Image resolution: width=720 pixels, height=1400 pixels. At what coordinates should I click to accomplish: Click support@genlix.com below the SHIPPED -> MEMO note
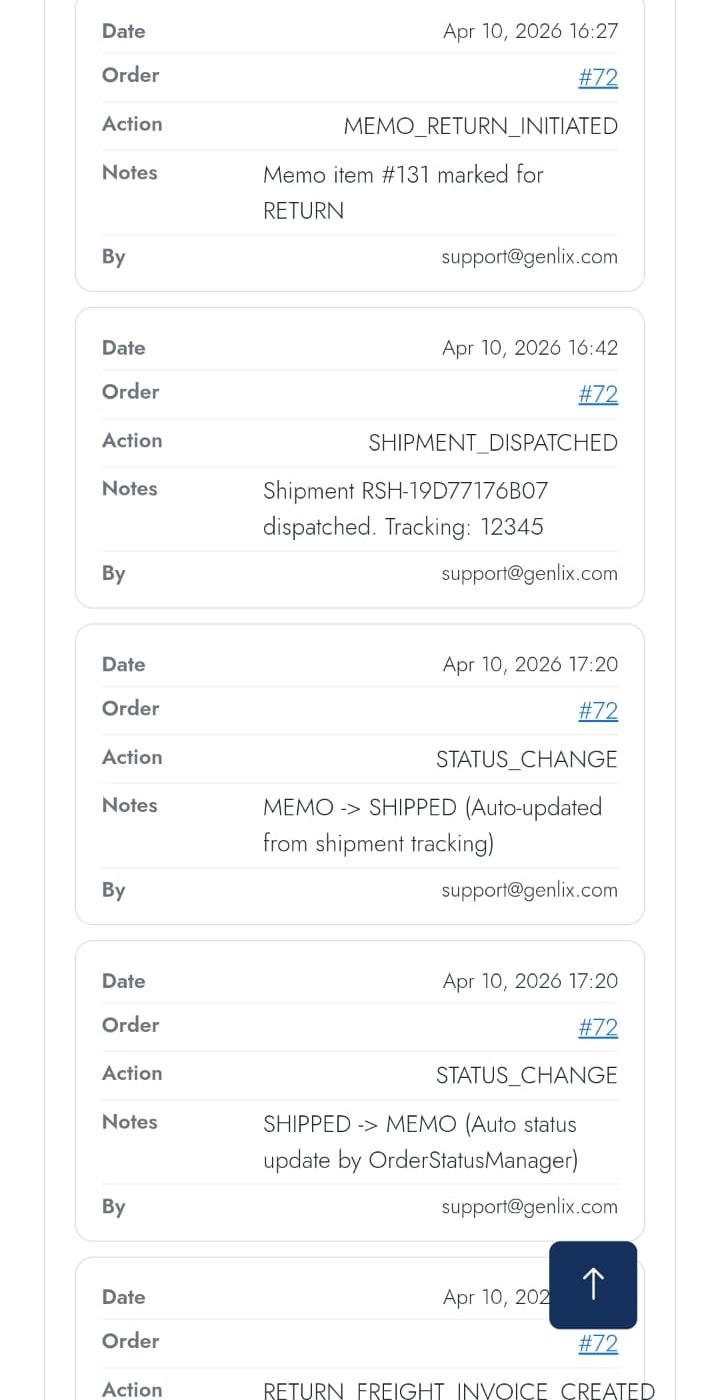click(529, 1206)
